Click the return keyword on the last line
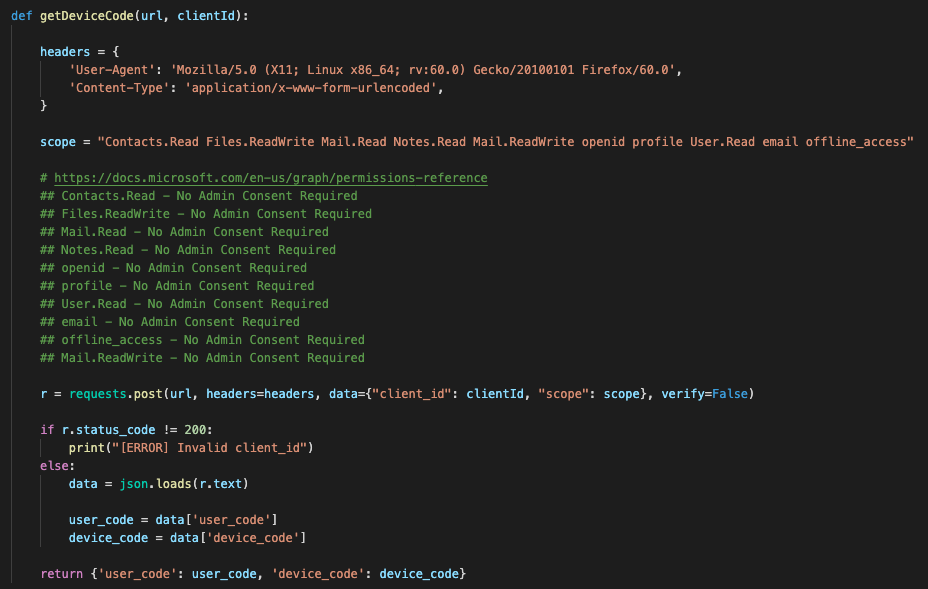This screenshot has height=589, width=928. pyautogui.click(x=61, y=574)
